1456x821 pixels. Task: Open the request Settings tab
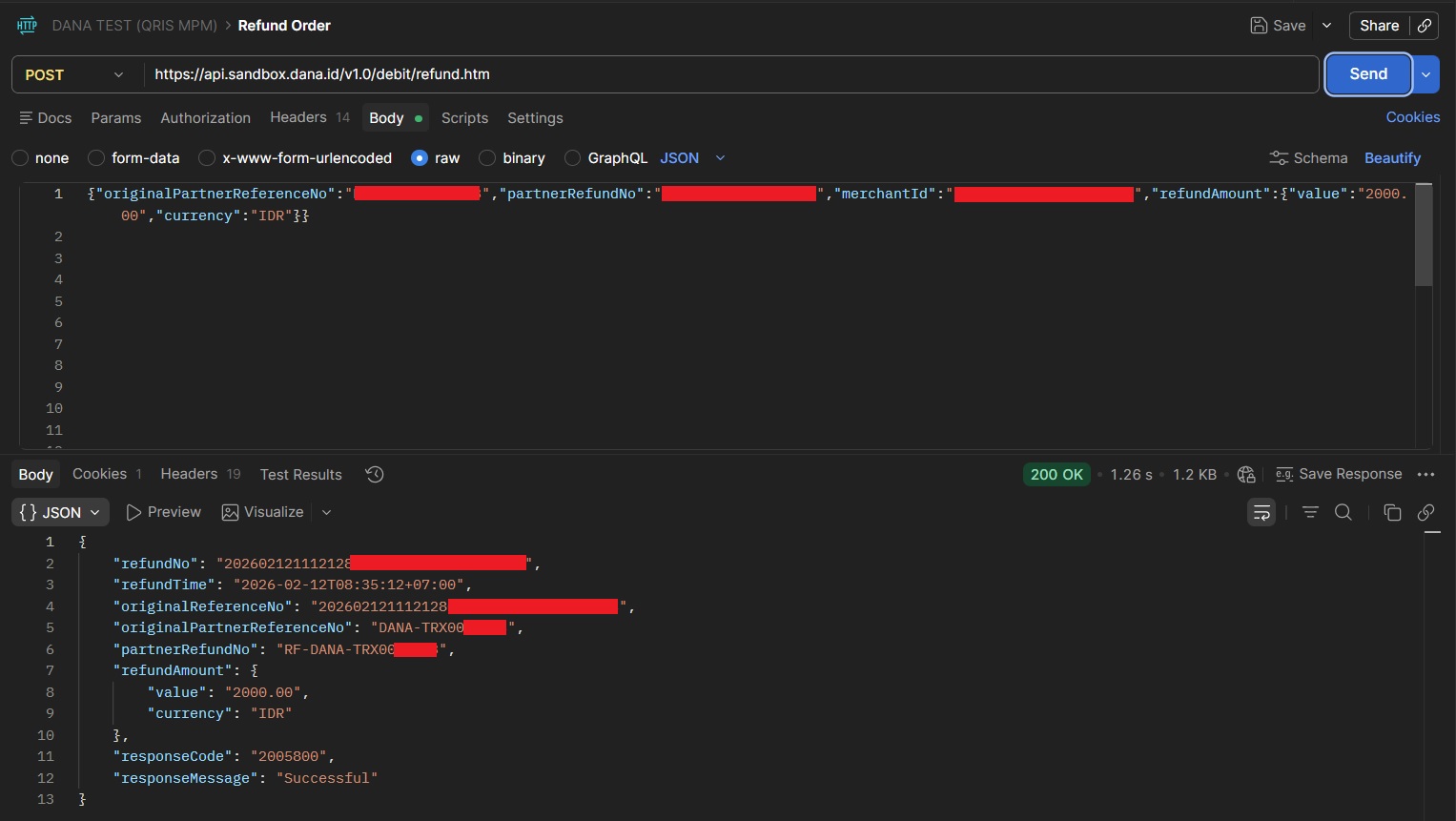coord(535,118)
